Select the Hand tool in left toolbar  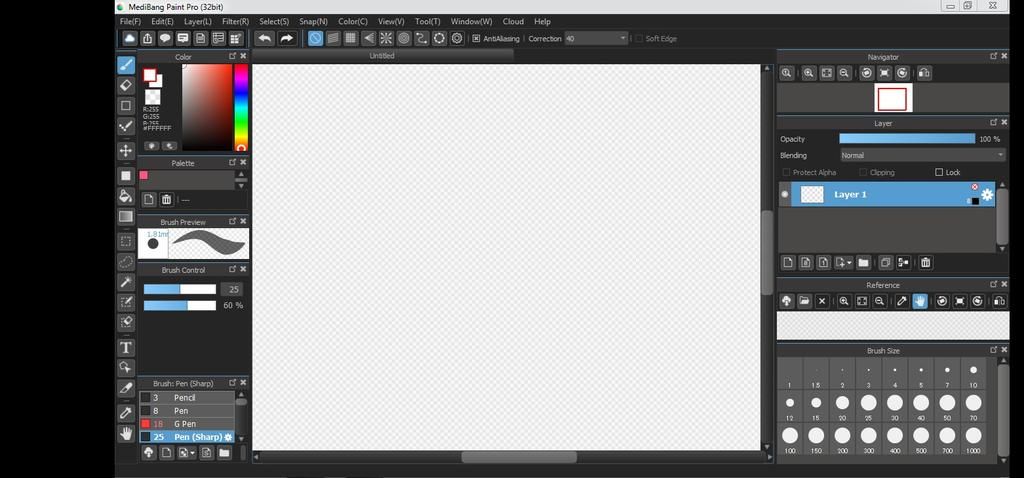point(126,434)
